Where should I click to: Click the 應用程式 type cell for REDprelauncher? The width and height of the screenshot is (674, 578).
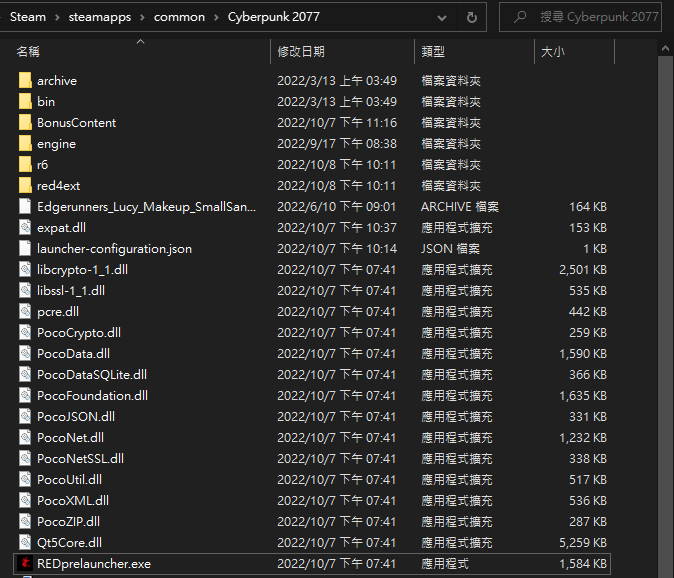(444, 563)
